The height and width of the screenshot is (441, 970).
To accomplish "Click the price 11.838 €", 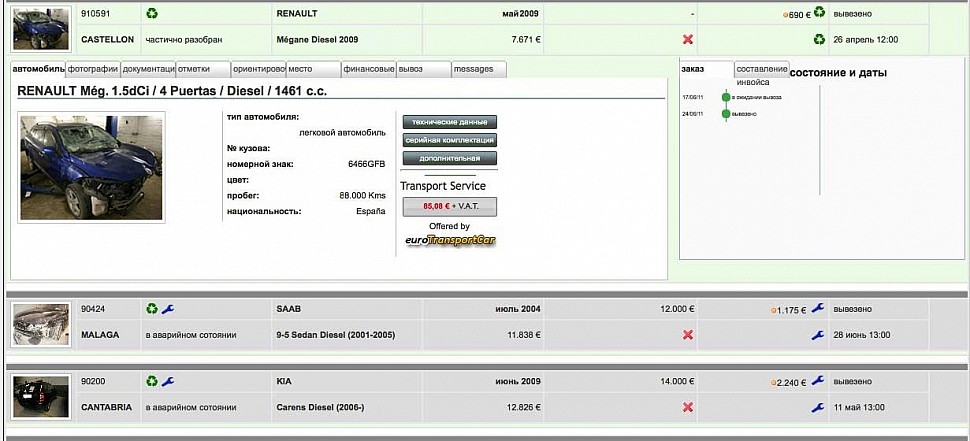I will [x=524, y=335].
